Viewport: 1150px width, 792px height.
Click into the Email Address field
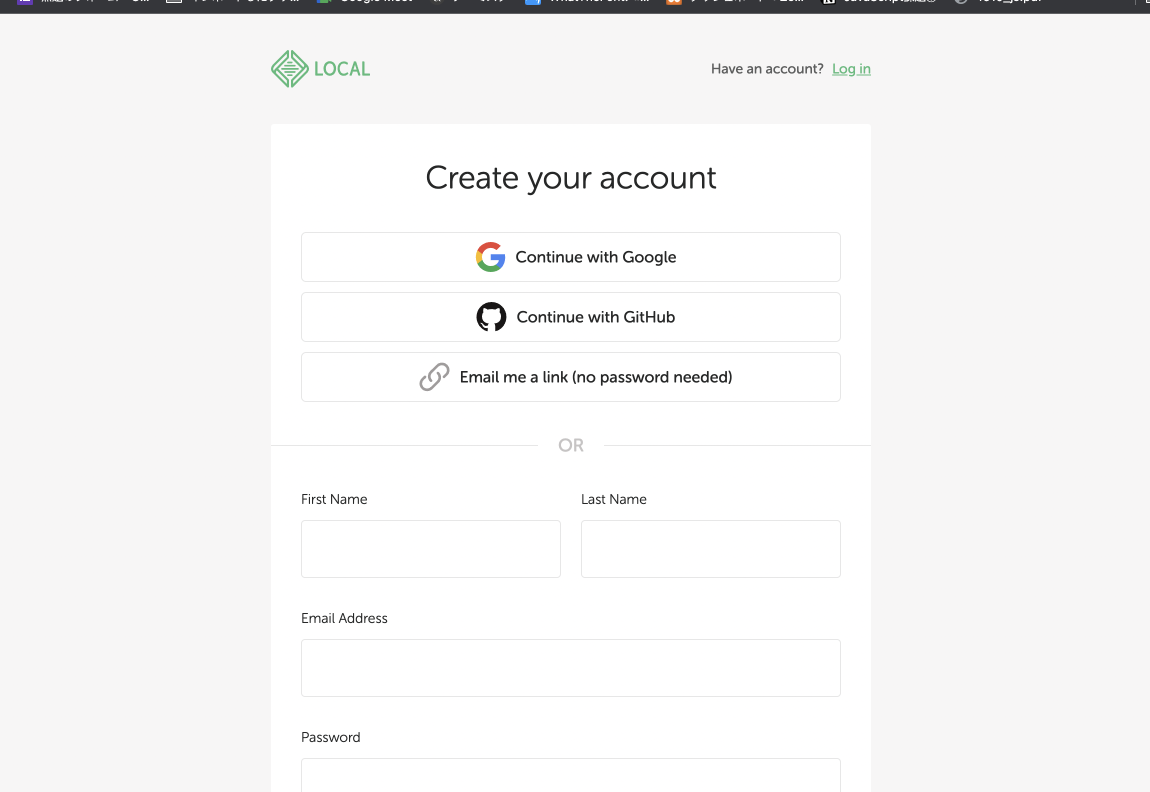click(x=571, y=668)
